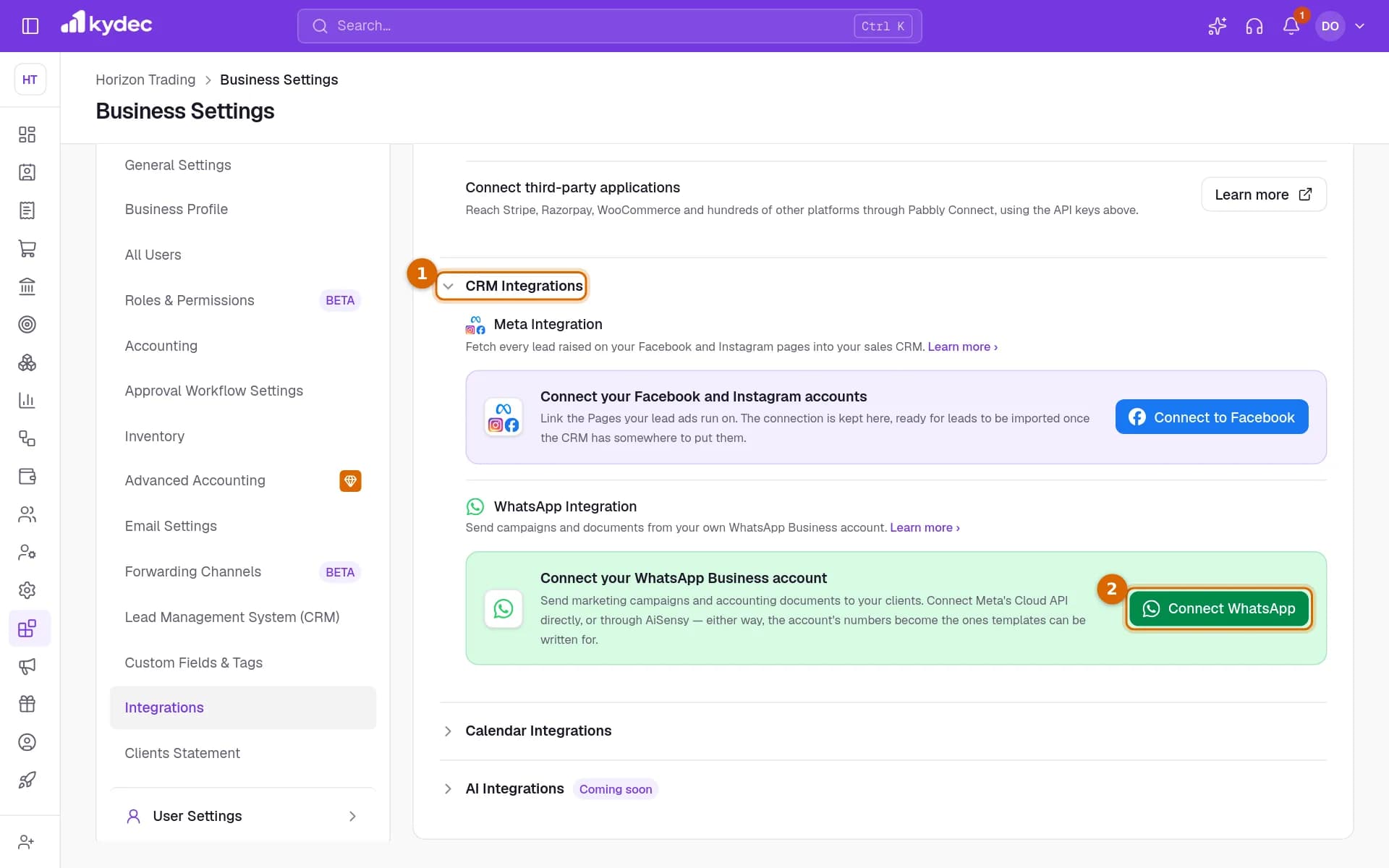Open the bar chart reports sidebar icon
This screenshot has height=868, width=1389.
click(x=27, y=400)
